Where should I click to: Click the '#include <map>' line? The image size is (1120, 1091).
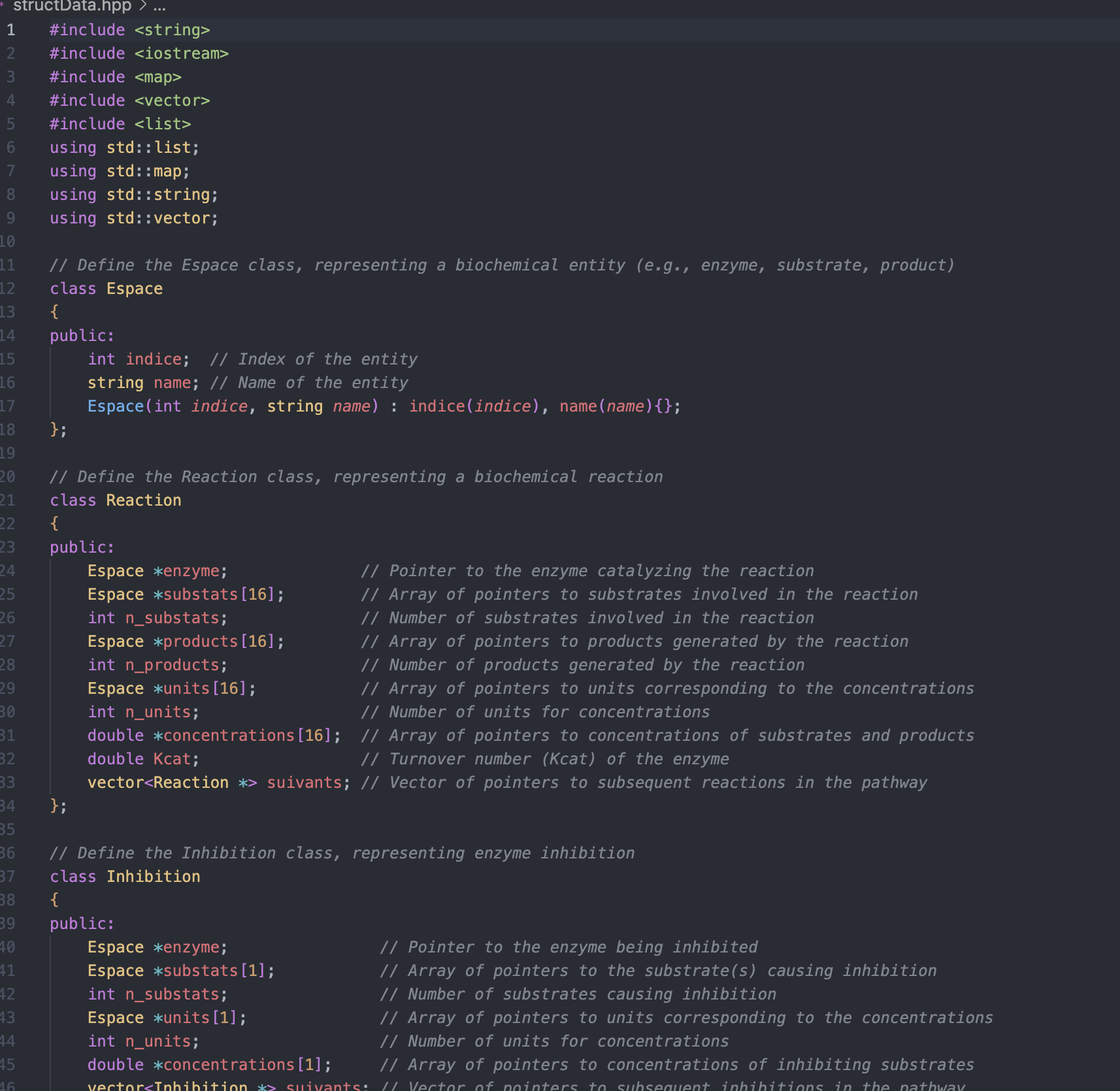point(116,77)
